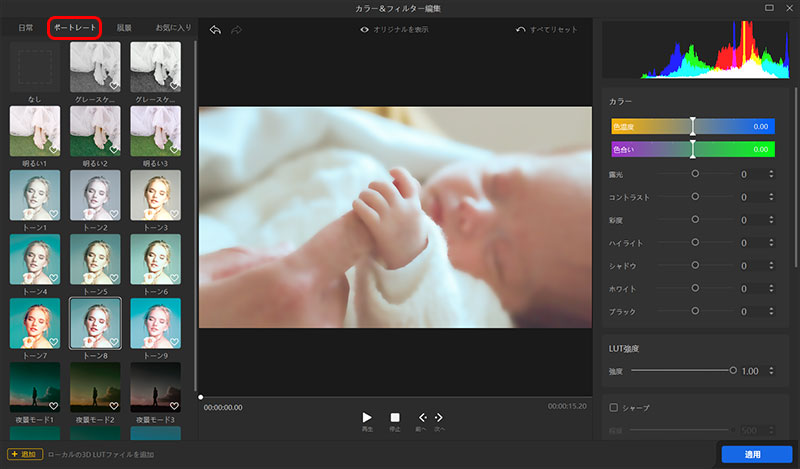Click the right panel vertical scrollbar
Screen dimensions: 800x469
(796, 177)
